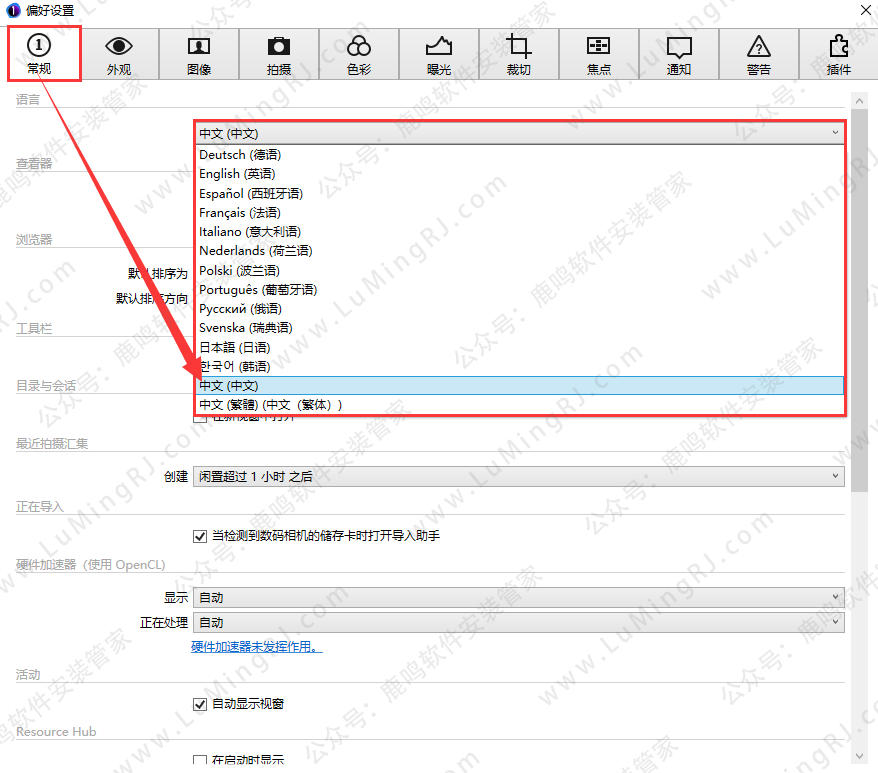Switch to the 插件 (Plugins) tab
Screen dimensions: 878x773
[838, 54]
